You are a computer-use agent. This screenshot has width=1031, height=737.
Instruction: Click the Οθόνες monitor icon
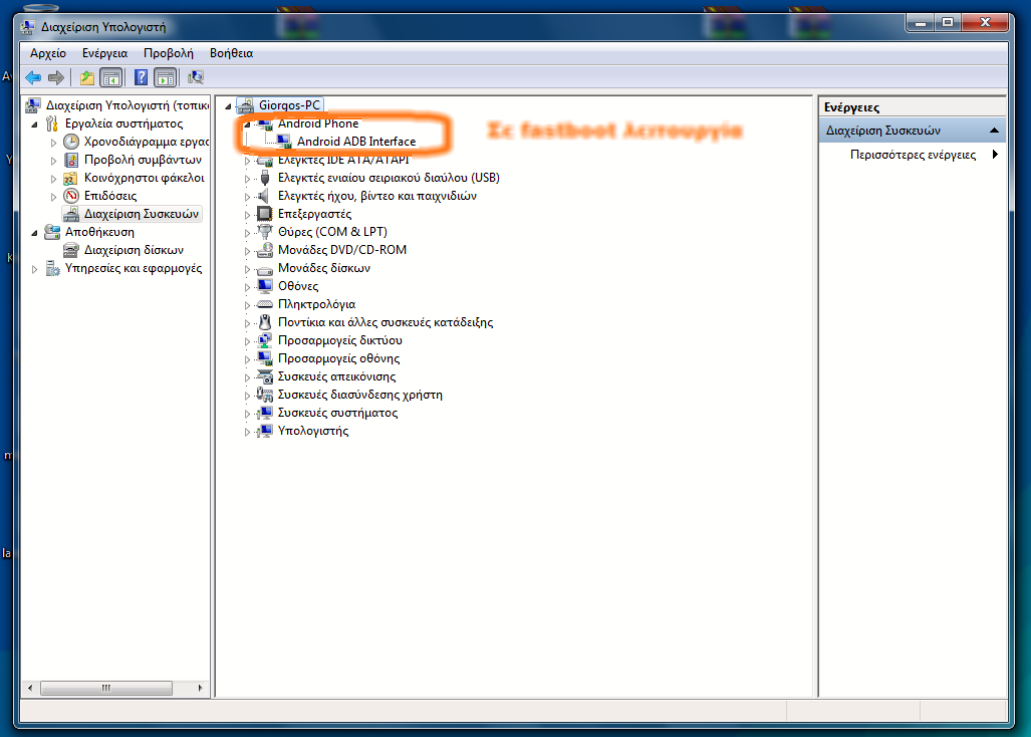pyautogui.click(x=265, y=286)
